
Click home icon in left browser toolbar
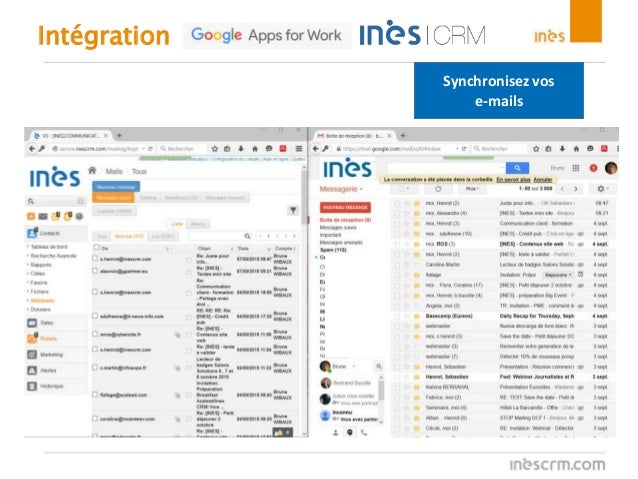(255, 149)
